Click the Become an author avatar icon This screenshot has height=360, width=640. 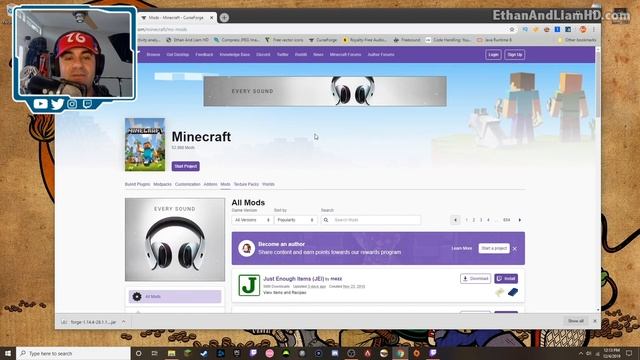247,248
